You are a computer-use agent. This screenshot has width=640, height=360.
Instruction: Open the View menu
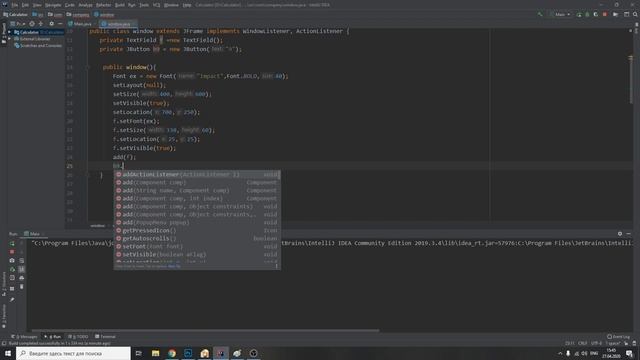37,5
